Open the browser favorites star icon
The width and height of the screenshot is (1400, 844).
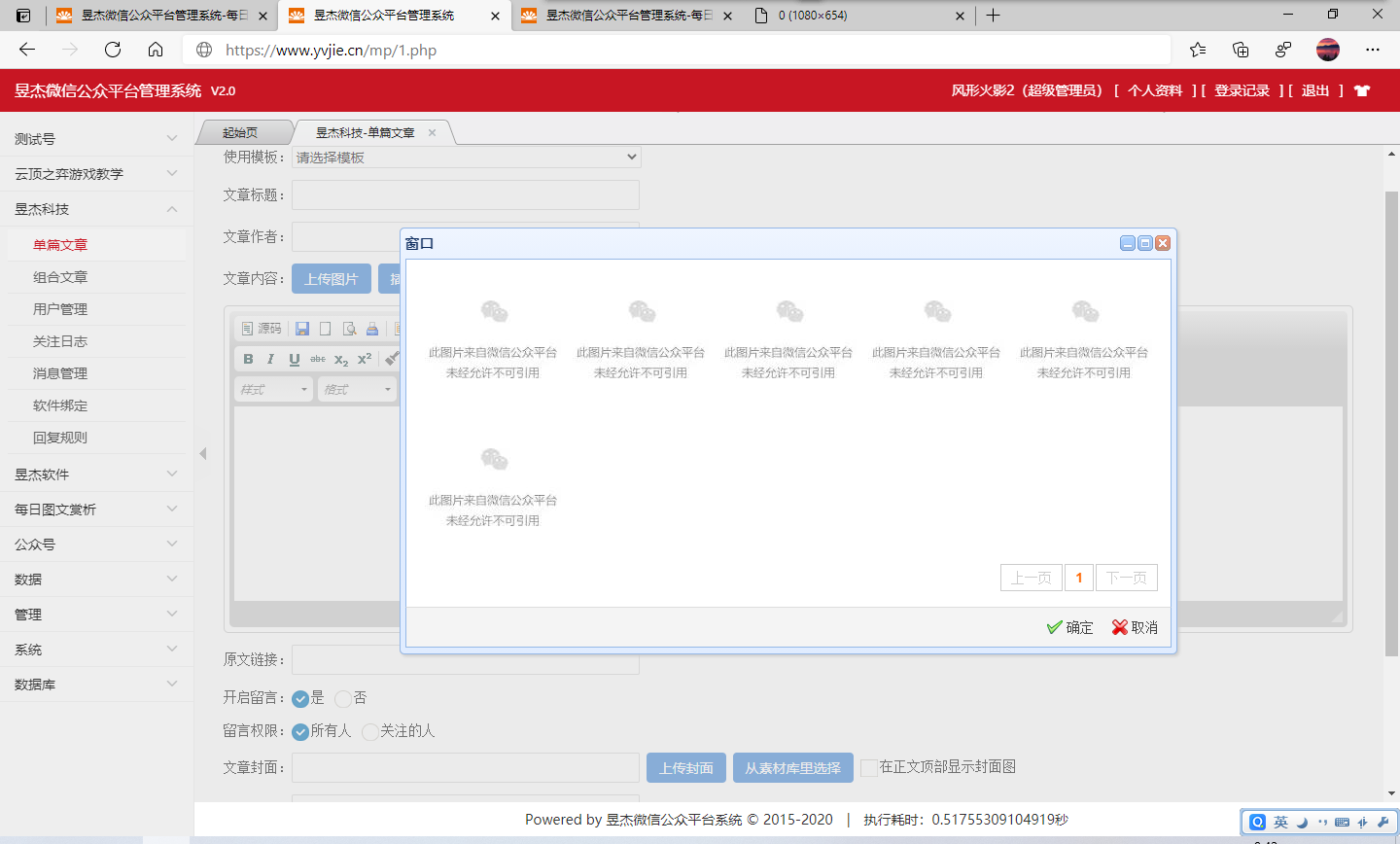(1198, 50)
